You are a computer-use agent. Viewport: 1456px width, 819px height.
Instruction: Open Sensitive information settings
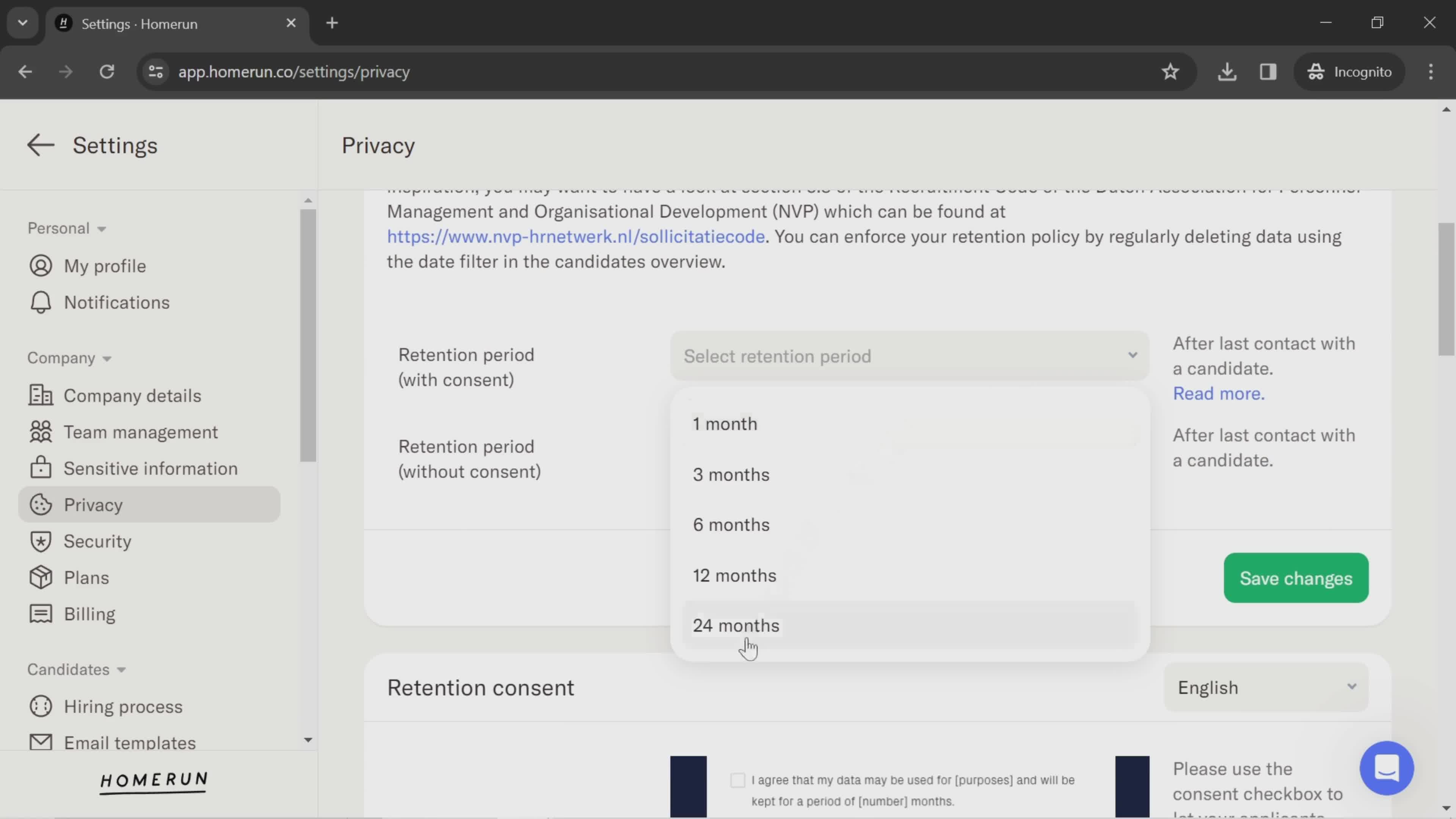(x=149, y=468)
